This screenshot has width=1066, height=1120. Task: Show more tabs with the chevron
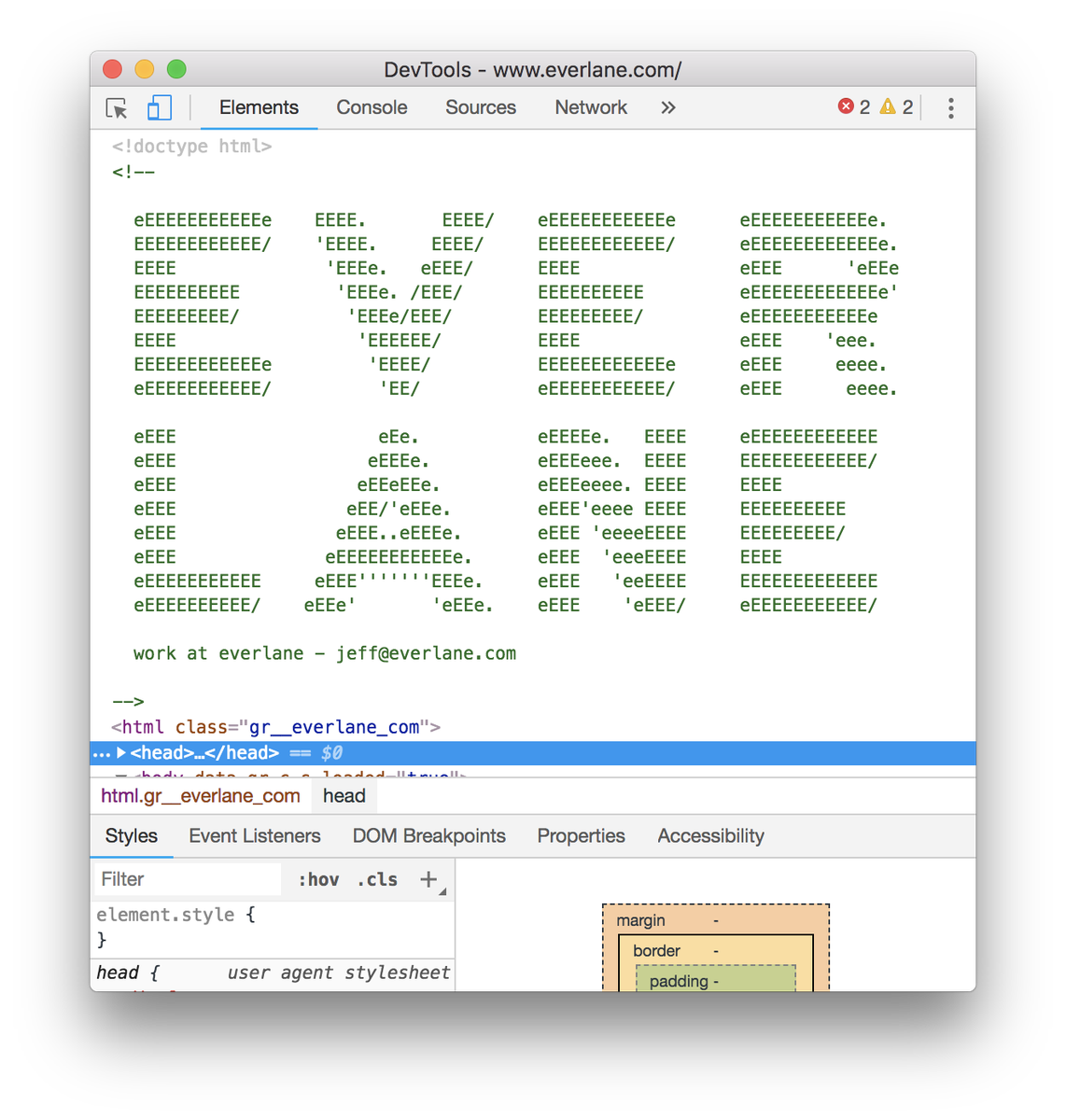(x=668, y=107)
